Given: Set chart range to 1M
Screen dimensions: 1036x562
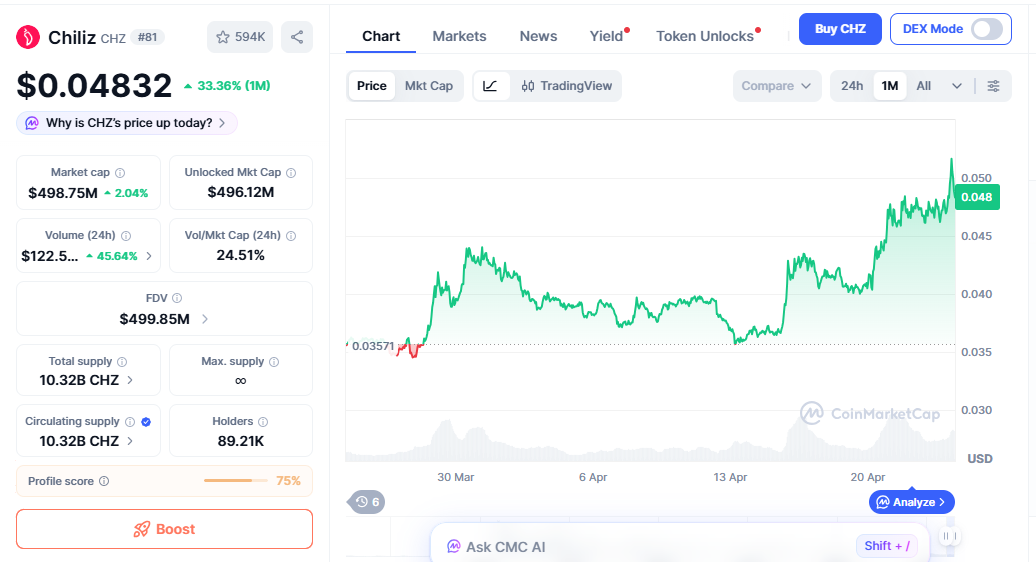Looking at the screenshot, I should [890, 86].
